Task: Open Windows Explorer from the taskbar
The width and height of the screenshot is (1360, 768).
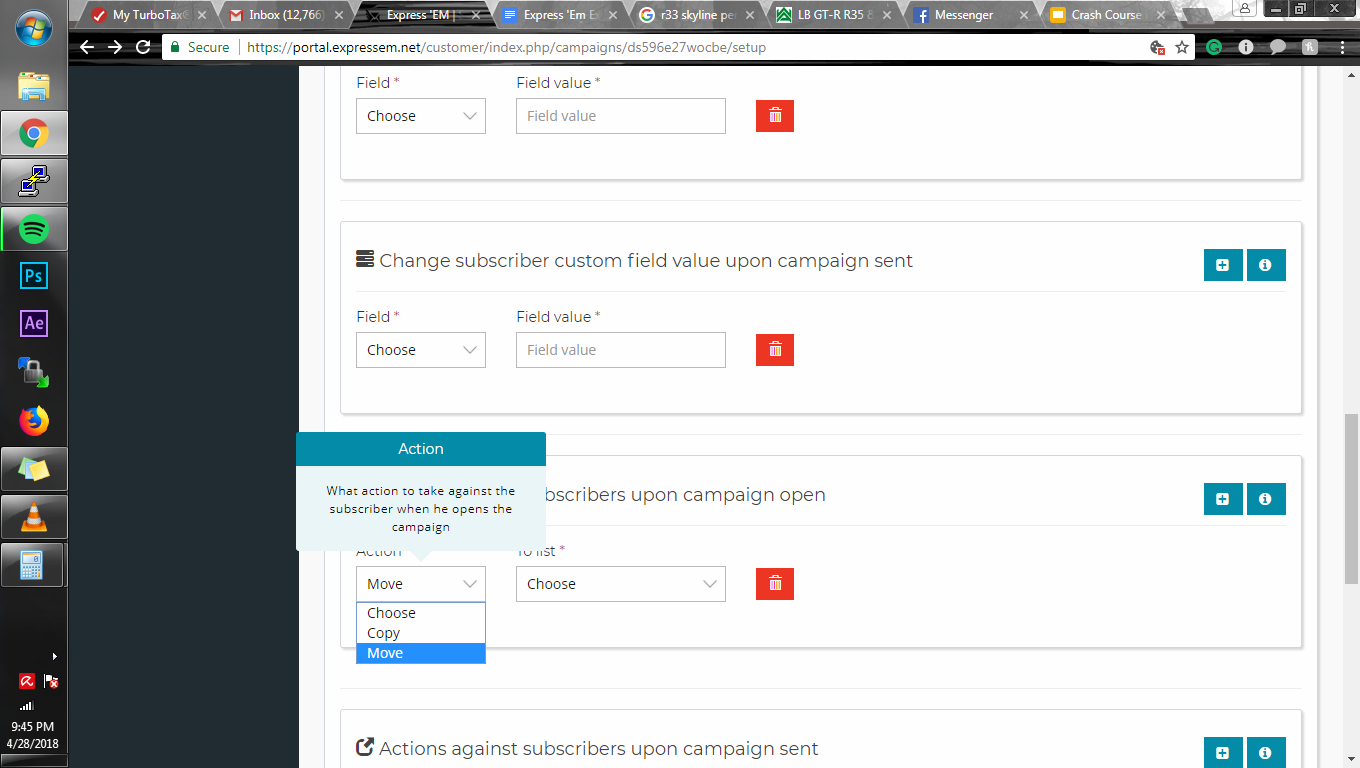Action: click(x=34, y=86)
